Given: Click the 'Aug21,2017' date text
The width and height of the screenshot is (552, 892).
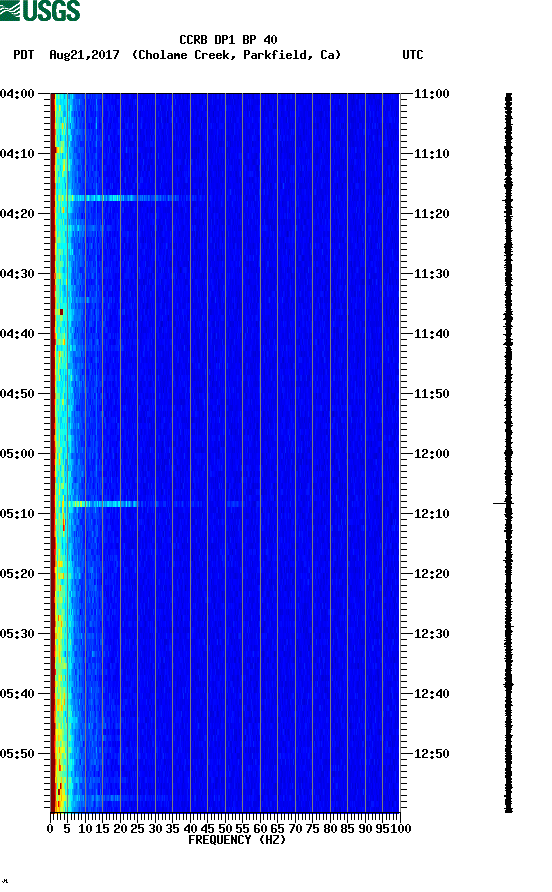Looking at the screenshot, I should [x=84, y=55].
